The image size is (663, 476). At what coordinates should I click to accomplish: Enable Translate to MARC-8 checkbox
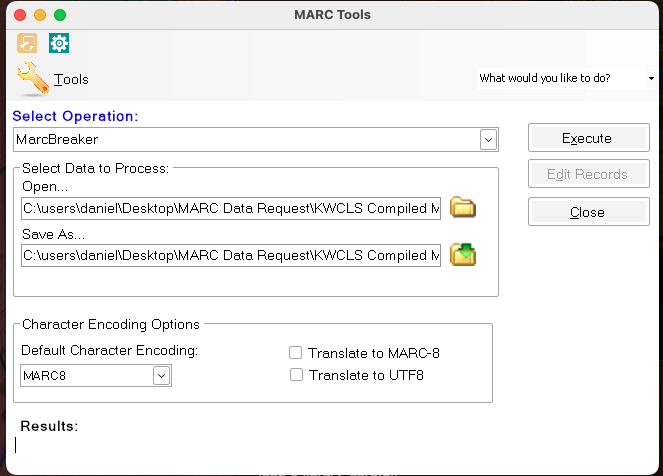[x=295, y=353]
